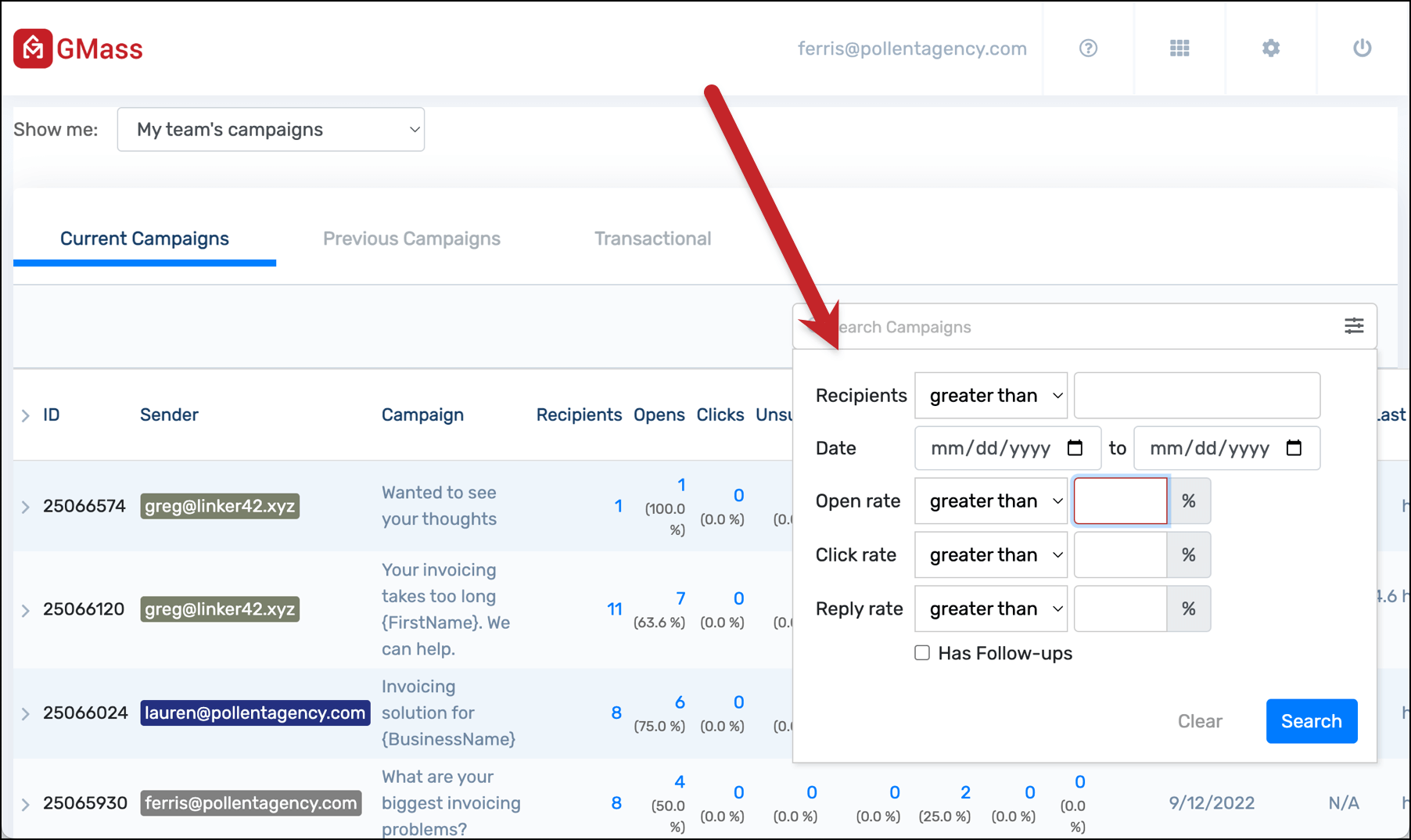Click the lauren@pollentagency.com sender badge
This screenshot has height=840, width=1411.
point(255,713)
